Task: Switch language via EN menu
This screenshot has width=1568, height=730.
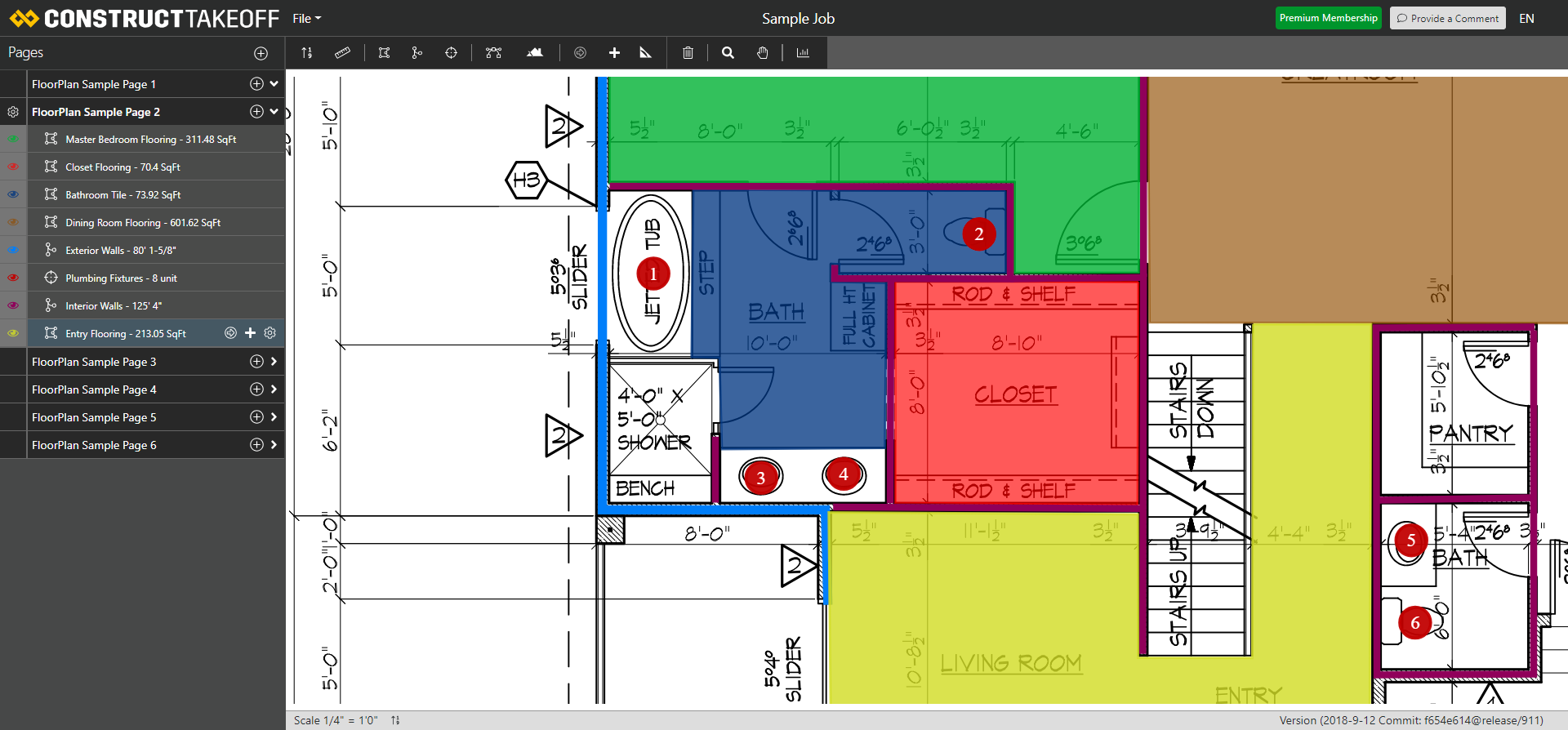Action: [1526, 18]
